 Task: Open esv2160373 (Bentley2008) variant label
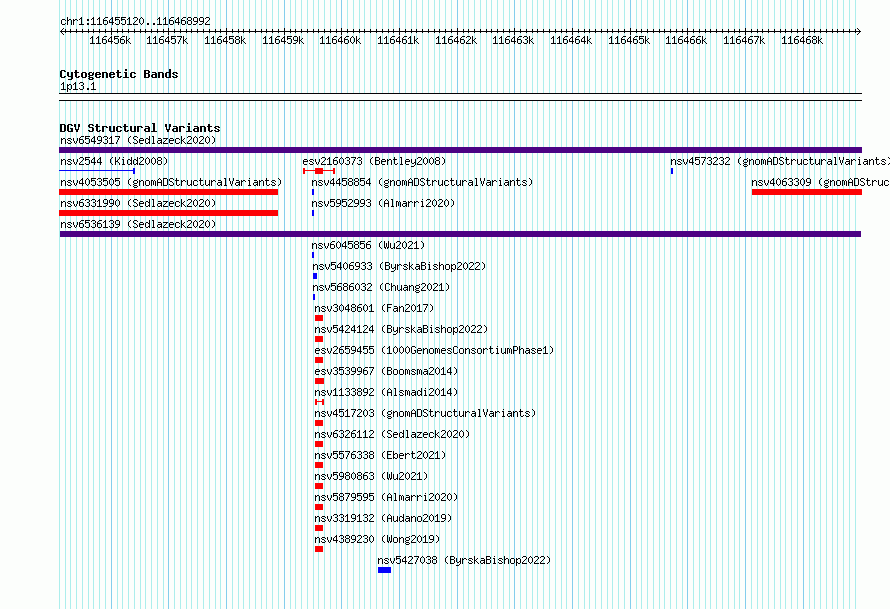(x=374, y=161)
